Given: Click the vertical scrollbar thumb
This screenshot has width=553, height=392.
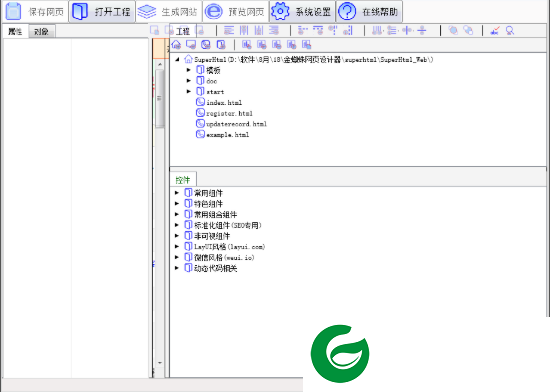Looking at the screenshot, I should (x=160, y=98).
